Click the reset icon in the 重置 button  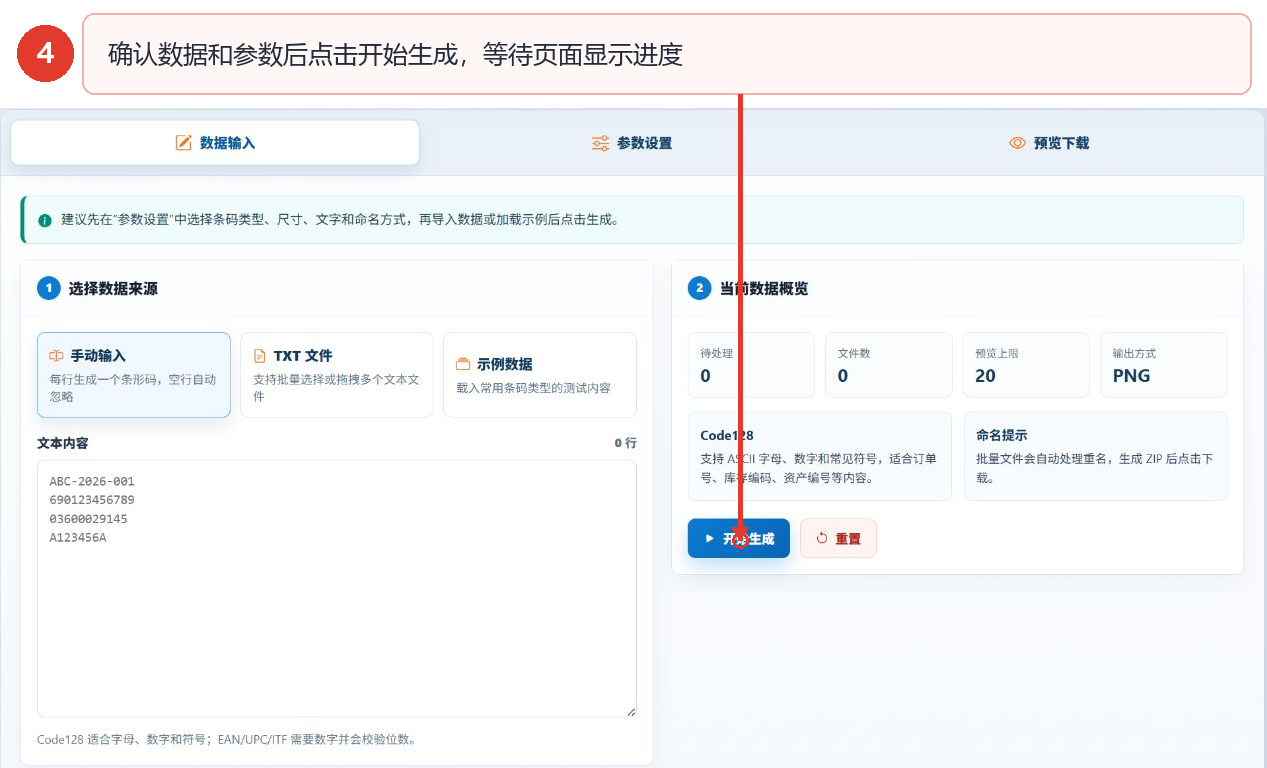click(x=822, y=538)
